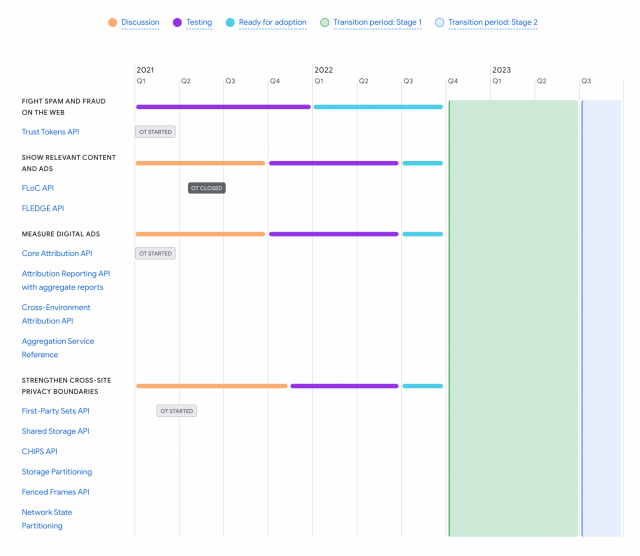The image size is (640, 556).
Task: Click OT STARTED badge beside Trust Tokens API
Action: [x=155, y=132]
